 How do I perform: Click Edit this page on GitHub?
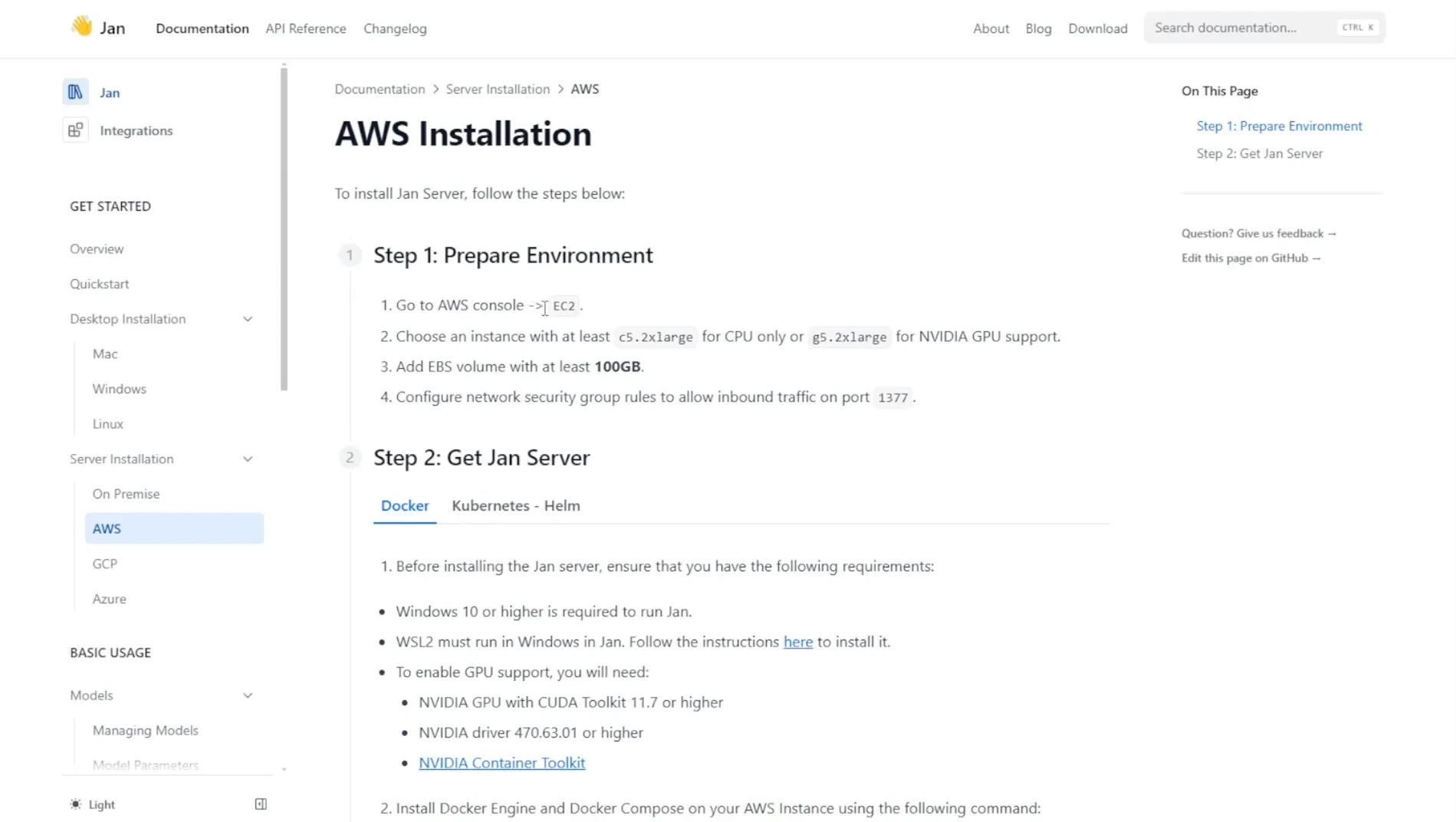(1251, 258)
